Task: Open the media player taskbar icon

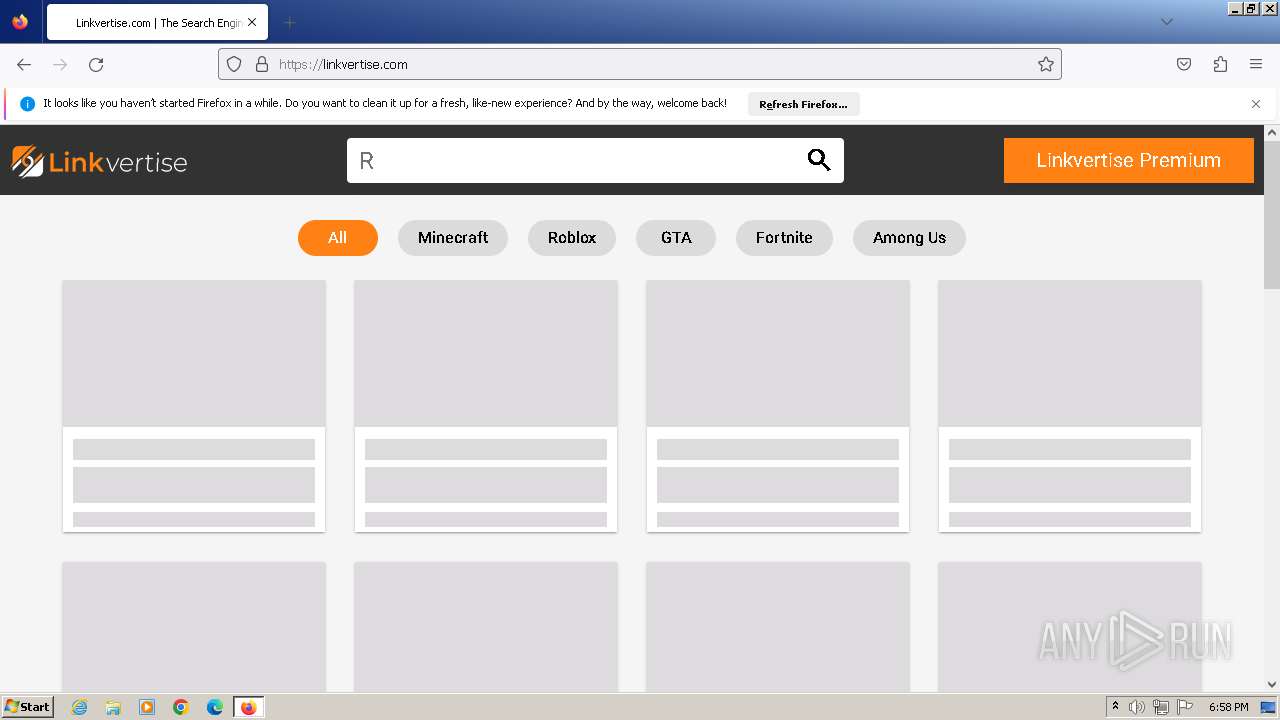Action: pyautogui.click(x=147, y=707)
